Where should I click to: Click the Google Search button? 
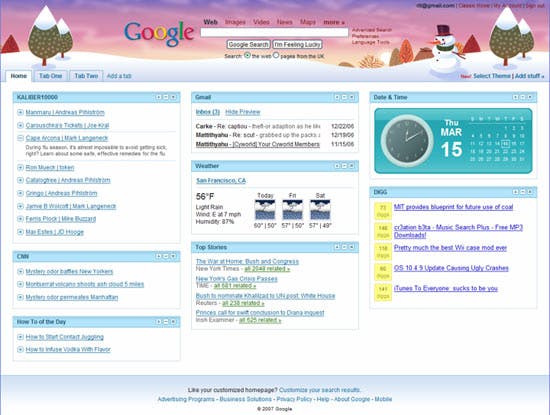pos(248,45)
